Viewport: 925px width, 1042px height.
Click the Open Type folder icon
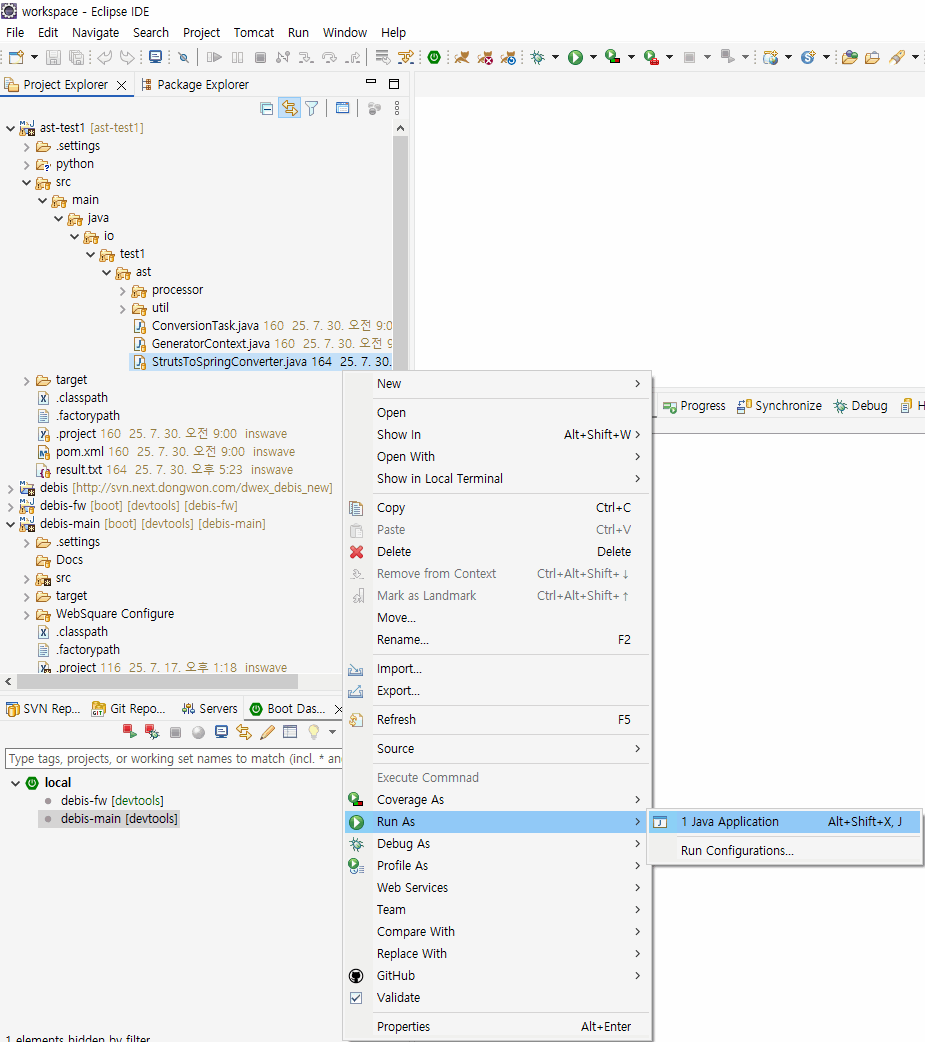click(x=849, y=58)
